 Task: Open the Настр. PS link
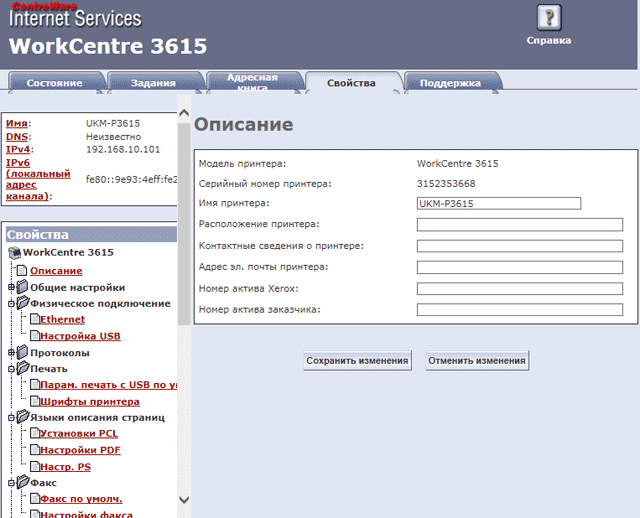pos(65,467)
